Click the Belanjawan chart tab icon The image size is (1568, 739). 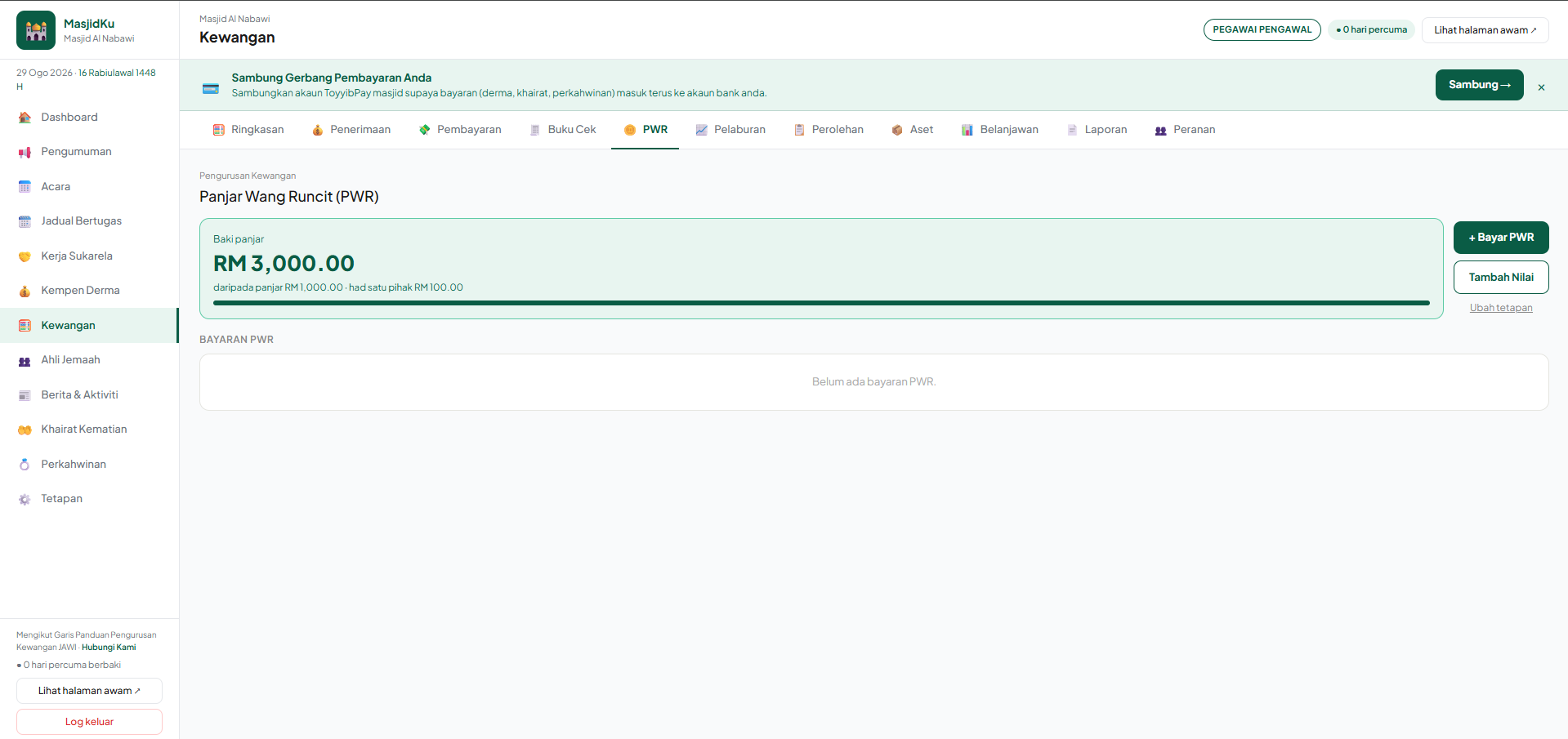click(x=967, y=130)
